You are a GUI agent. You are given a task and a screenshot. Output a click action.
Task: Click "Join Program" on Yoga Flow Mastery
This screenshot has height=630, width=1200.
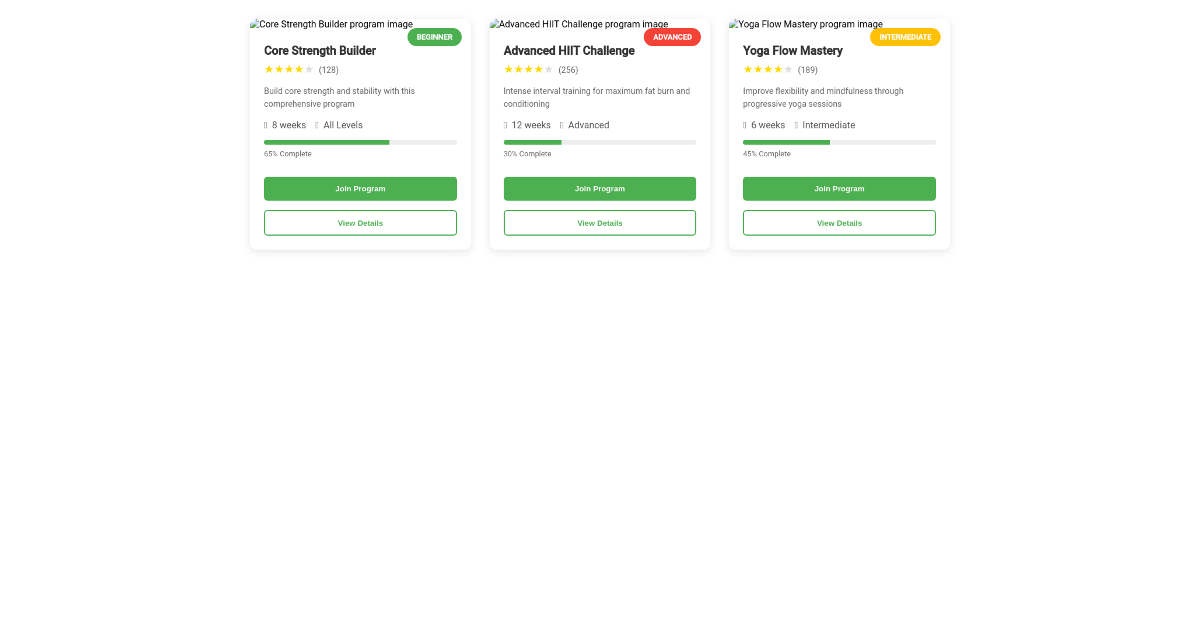click(x=839, y=188)
